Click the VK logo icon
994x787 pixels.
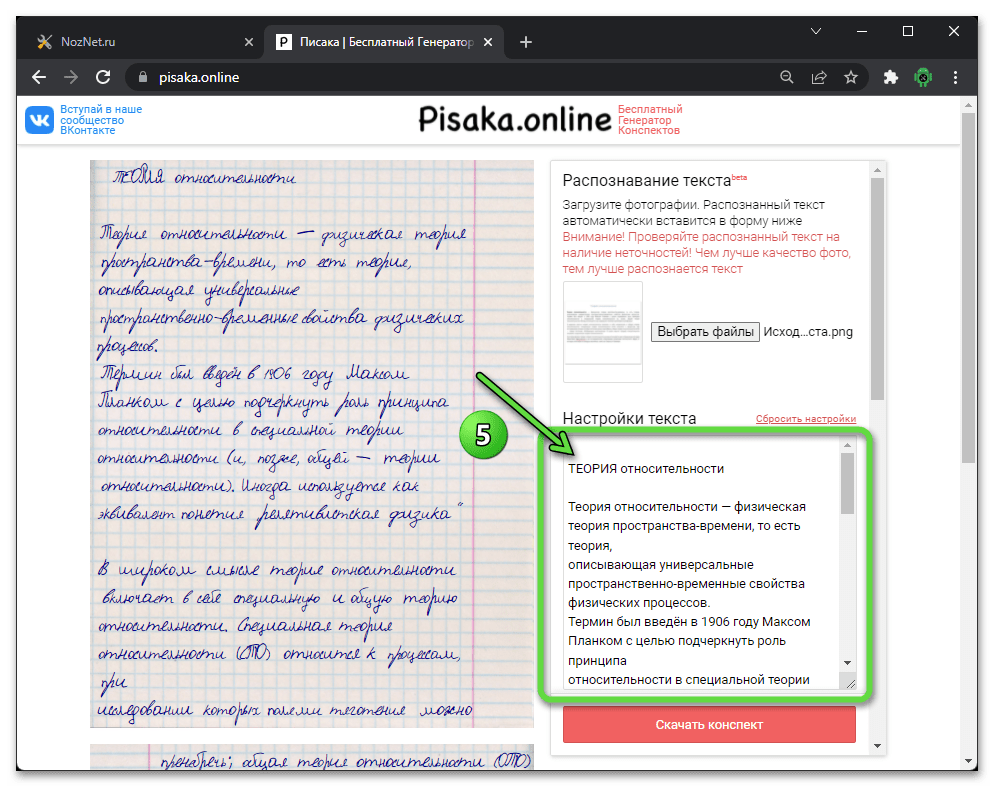pyautogui.click(x=40, y=120)
